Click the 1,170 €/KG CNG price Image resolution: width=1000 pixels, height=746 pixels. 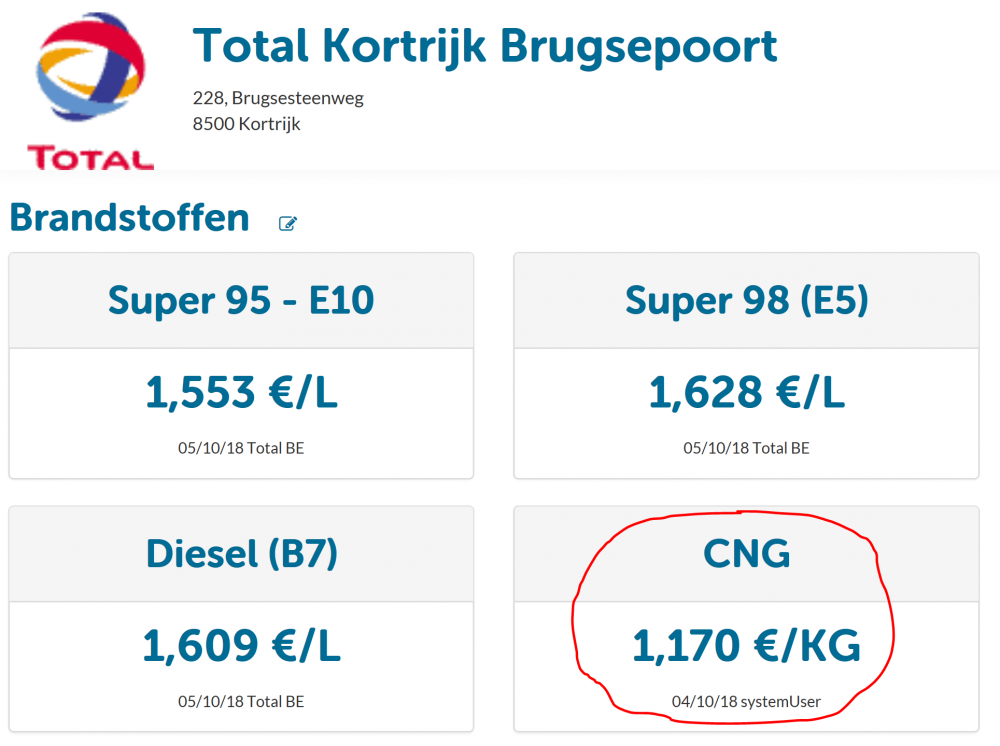pyautogui.click(x=746, y=646)
